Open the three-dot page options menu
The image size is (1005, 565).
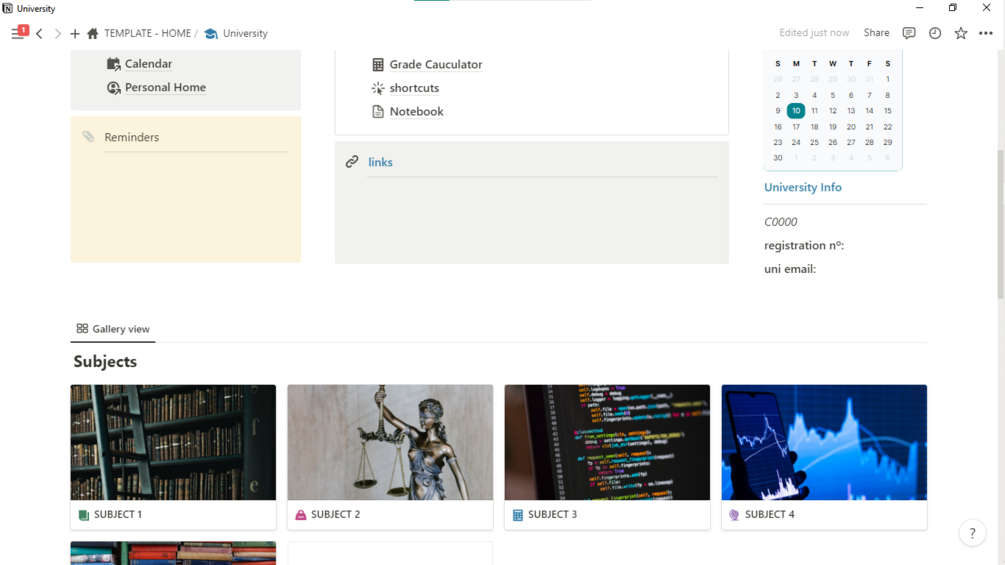pos(986,33)
